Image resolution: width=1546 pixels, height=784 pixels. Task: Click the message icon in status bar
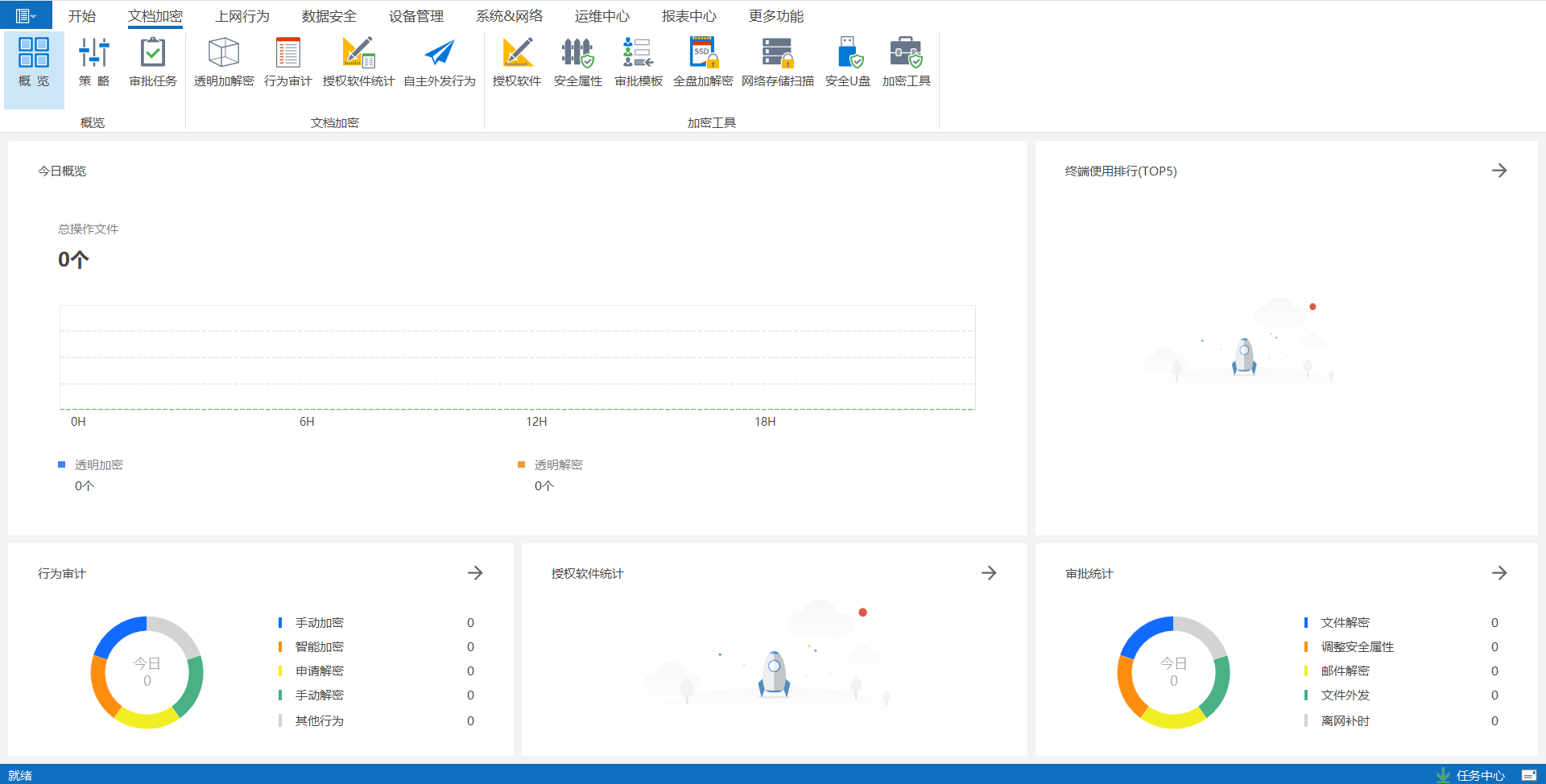(x=1528, y=775)
